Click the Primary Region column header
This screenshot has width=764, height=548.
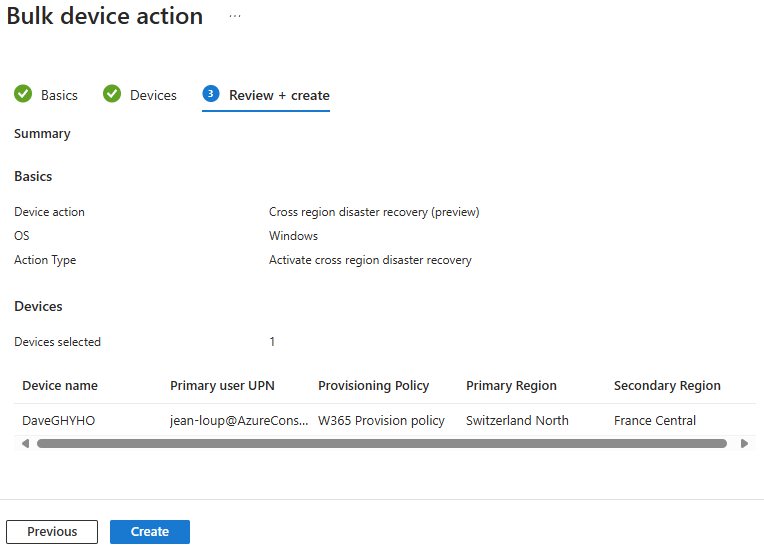[x=511, y=386]
